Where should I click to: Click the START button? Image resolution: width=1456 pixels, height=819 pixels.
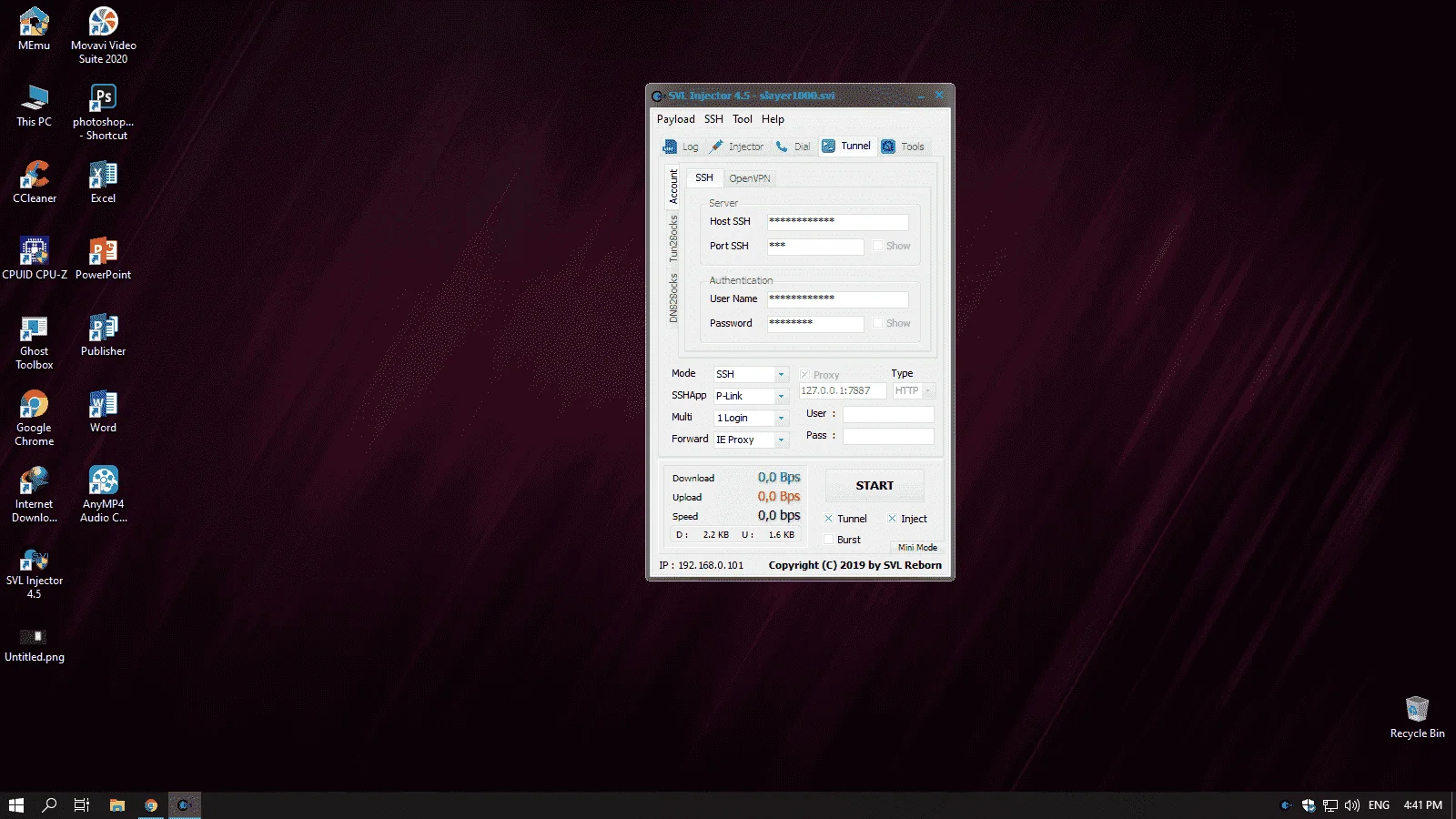[875, 485]
